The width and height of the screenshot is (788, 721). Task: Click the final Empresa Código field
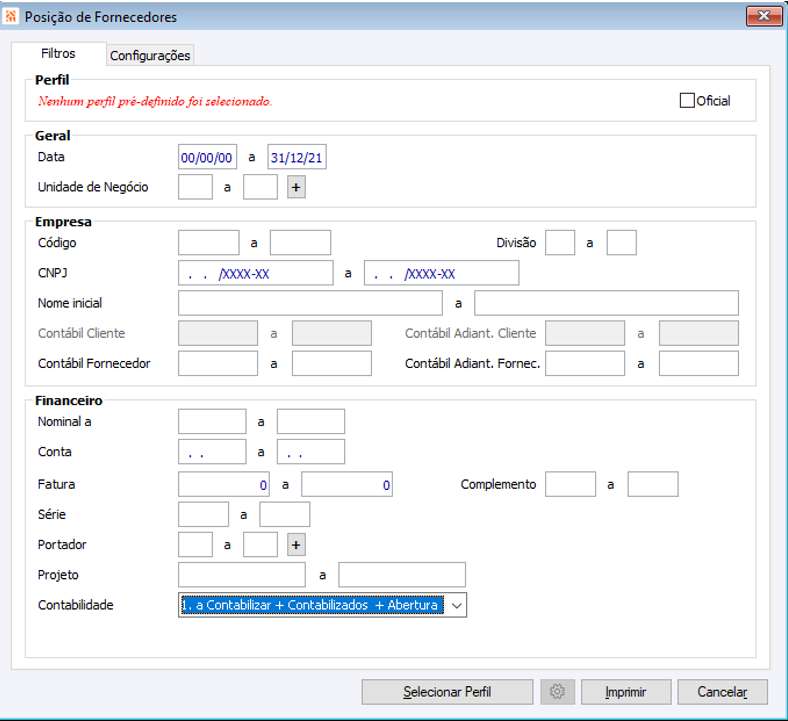pos(301,243)
